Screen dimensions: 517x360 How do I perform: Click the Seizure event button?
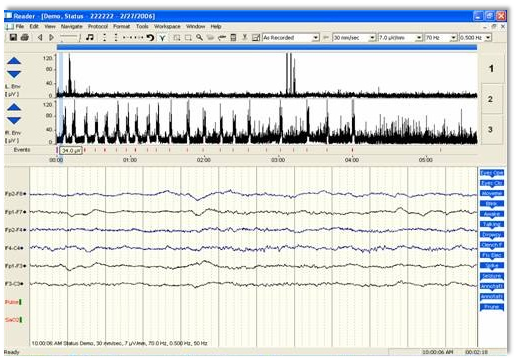pos(492,276)
